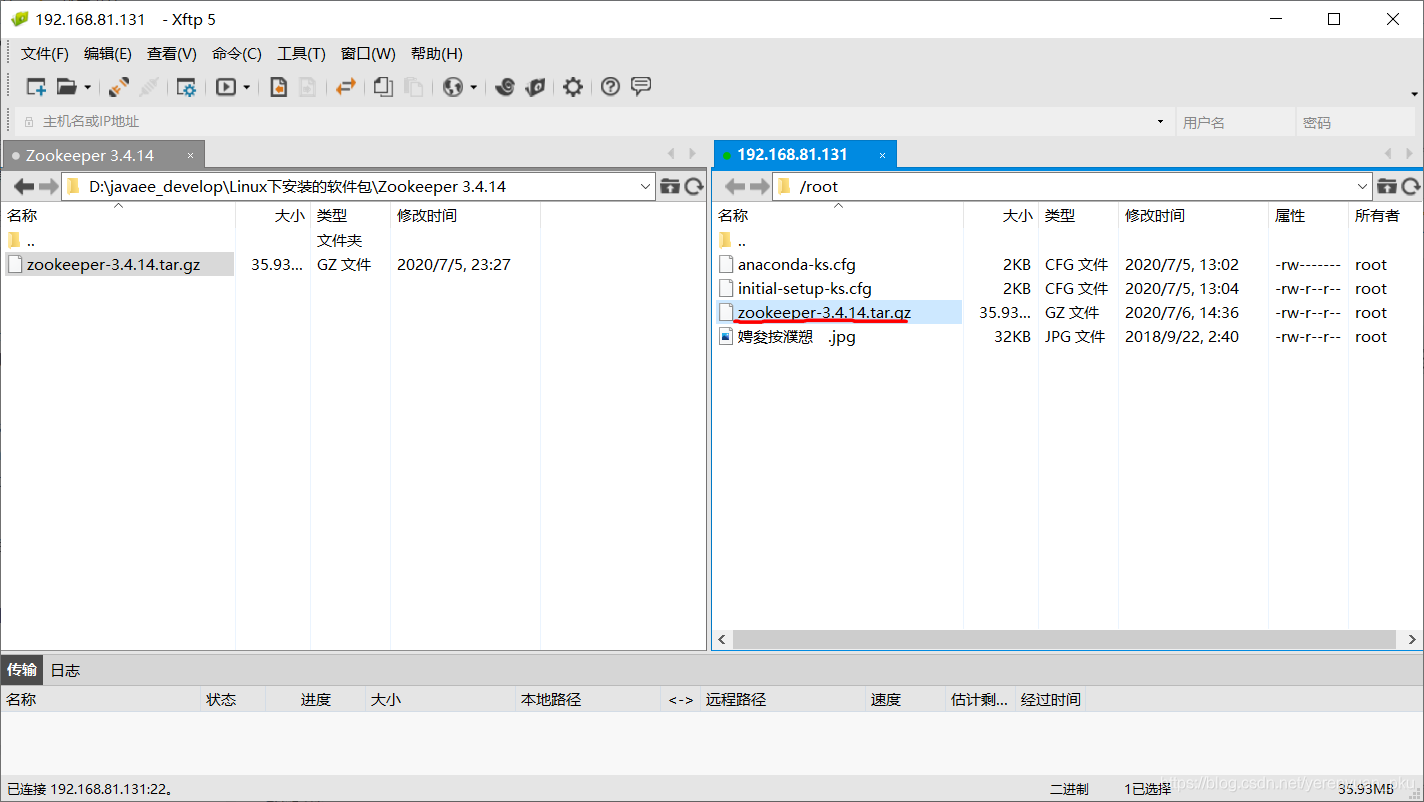Open the 文件(F) menu
The width and height of the screenshot is (1424, 802).
point(45,54)
